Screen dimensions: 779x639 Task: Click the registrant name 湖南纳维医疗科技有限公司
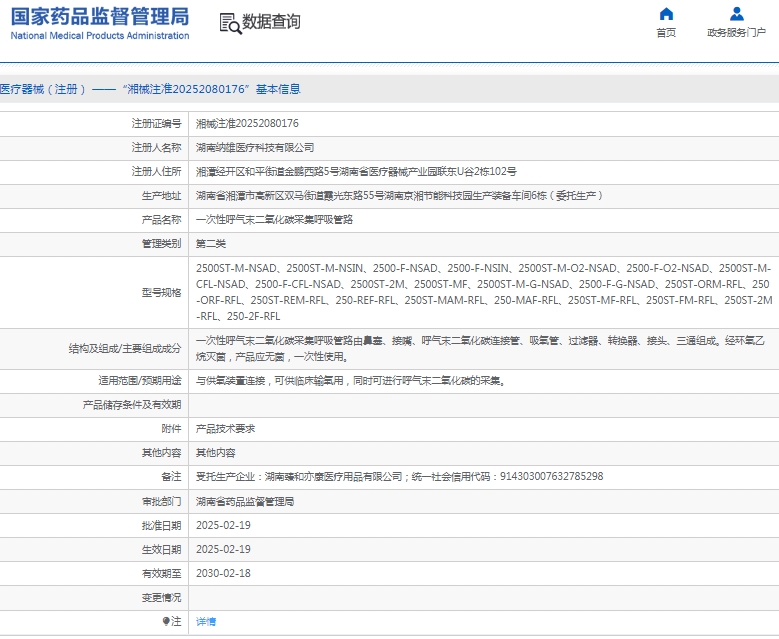click(255, 148)
